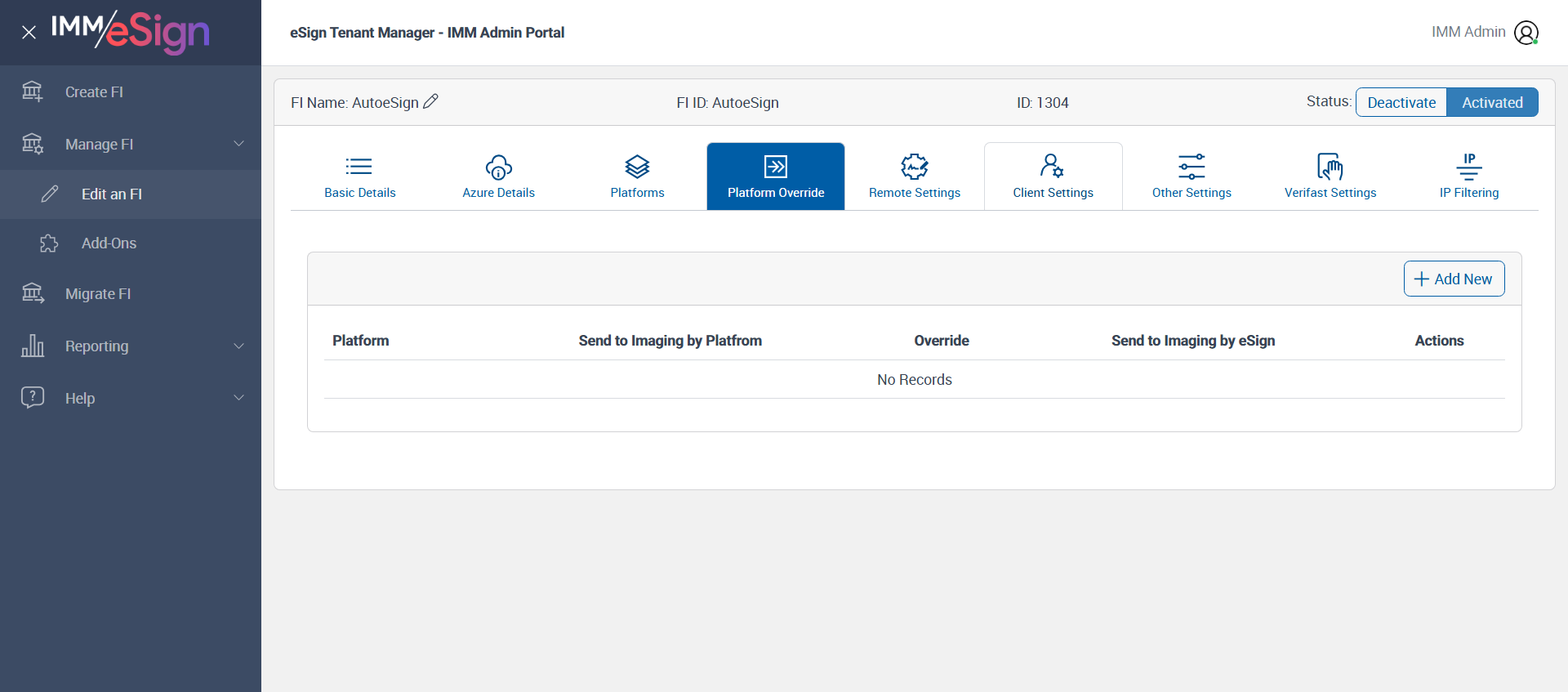Click the No Records text
Screen dimensions: 1568x692
pos(915,380)
